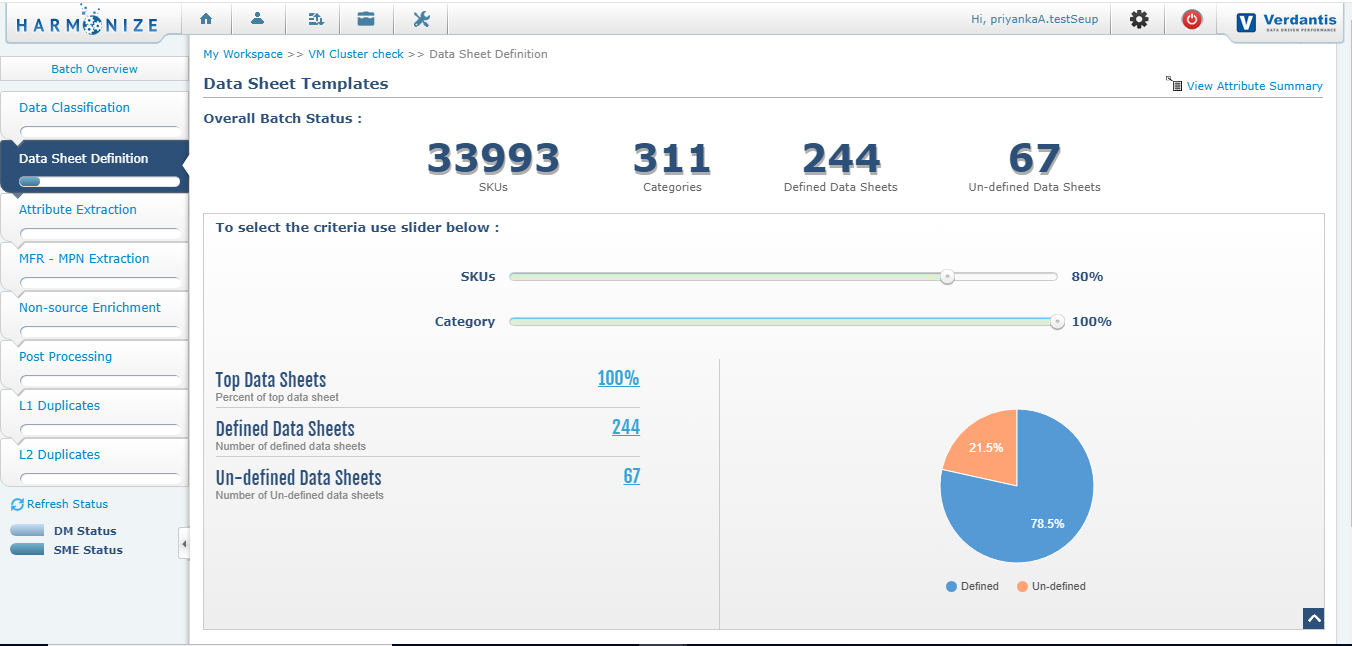Click the Harmonize logo
The width and height of the screenshot is (1352, 646).
click(x=87, y=21)
